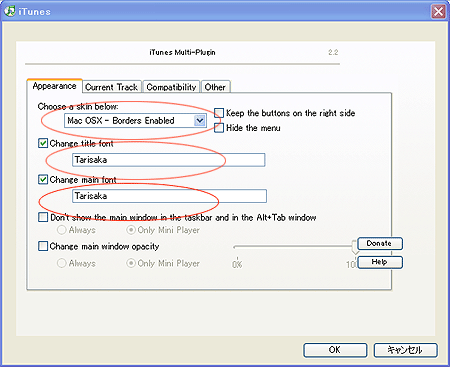Viewport: 450px width, 367px height.
Task: Open Help via the Help button
Action: click(x=380, y=262)
